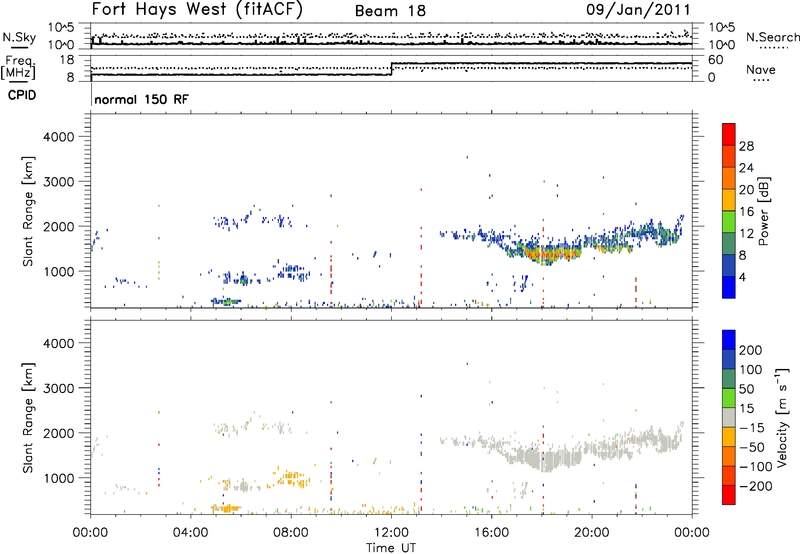Screen dimensions: 800x554
Task: Click the red bottom segment of Velocity color bar
Action: tap(729, 495)
